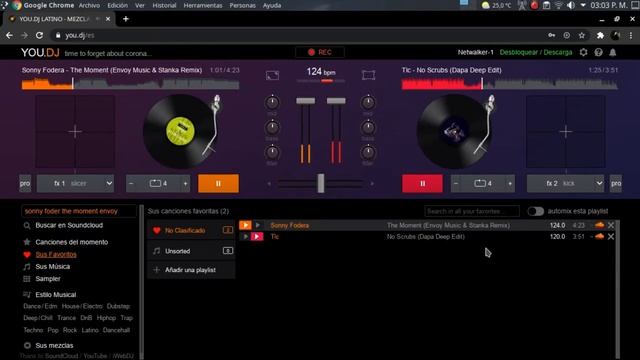Image resolution: width=640 pixels, height=360 pixels.
Task: Open SoundCloud icon on Tlc row
Action: coord(599,236)
